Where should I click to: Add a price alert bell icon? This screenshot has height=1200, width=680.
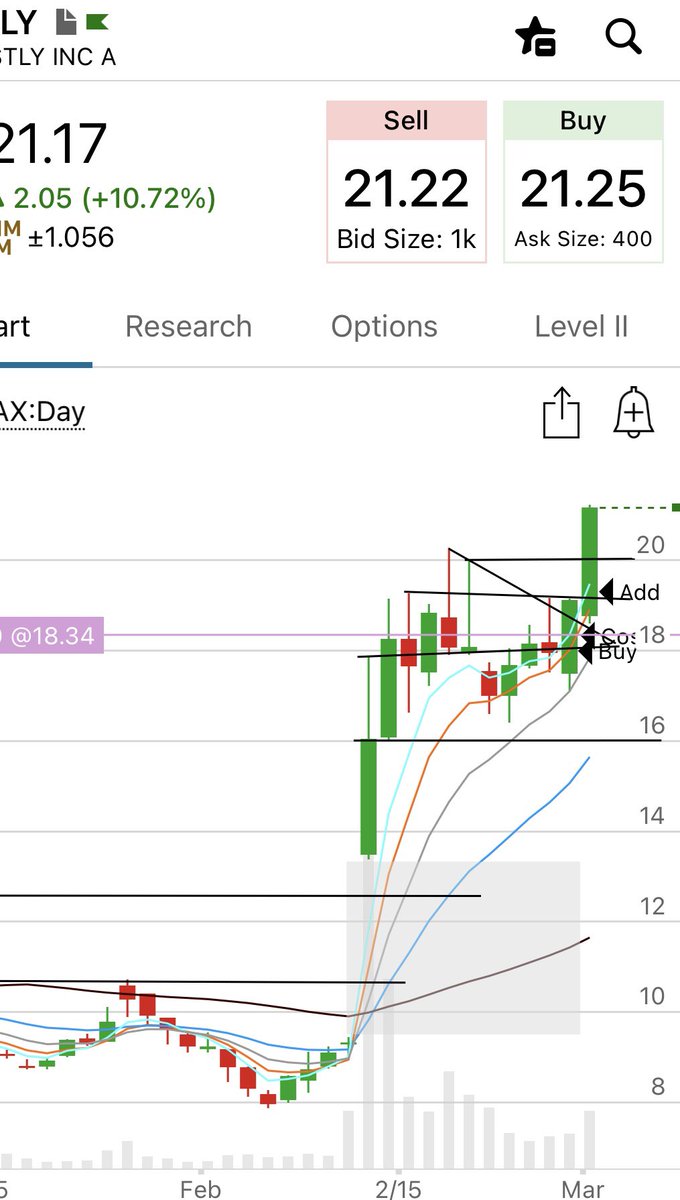tap(634, 412)
